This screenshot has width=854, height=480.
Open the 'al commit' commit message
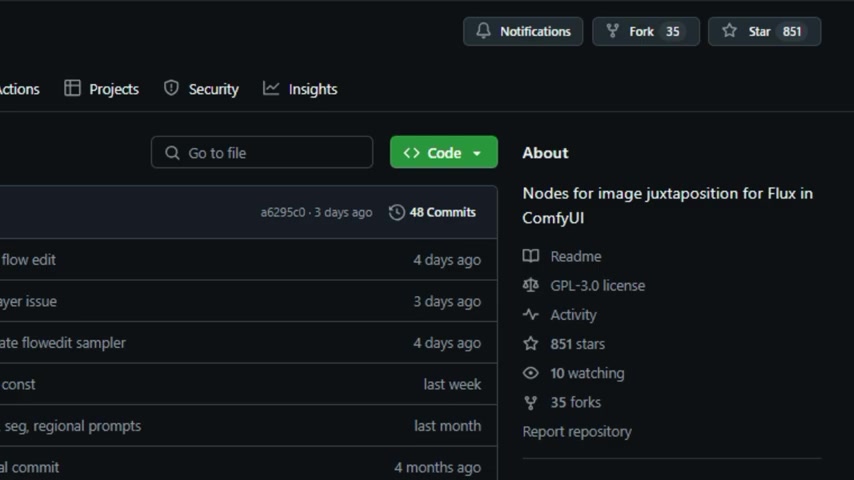[29, 467]
